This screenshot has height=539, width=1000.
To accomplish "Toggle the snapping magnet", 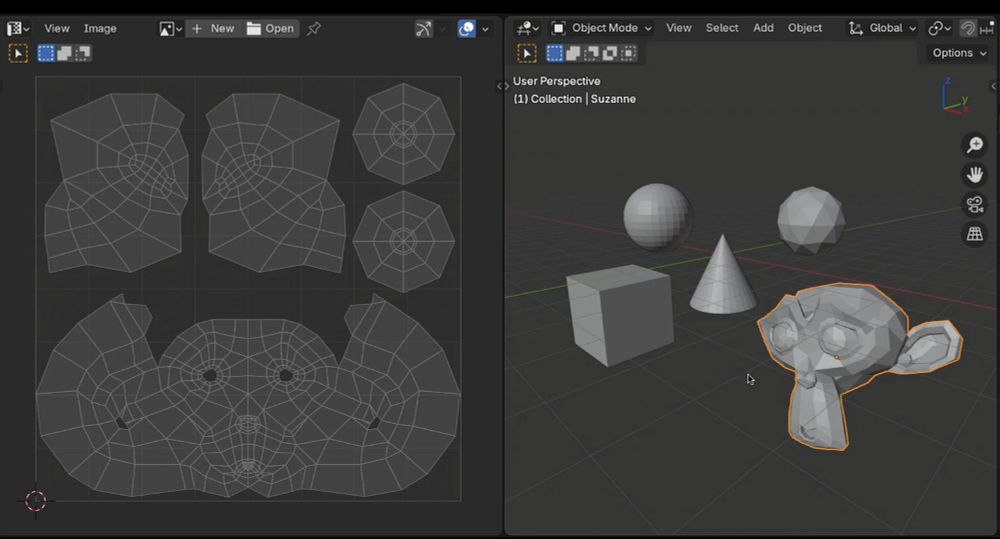I will [x=967, y=29].
